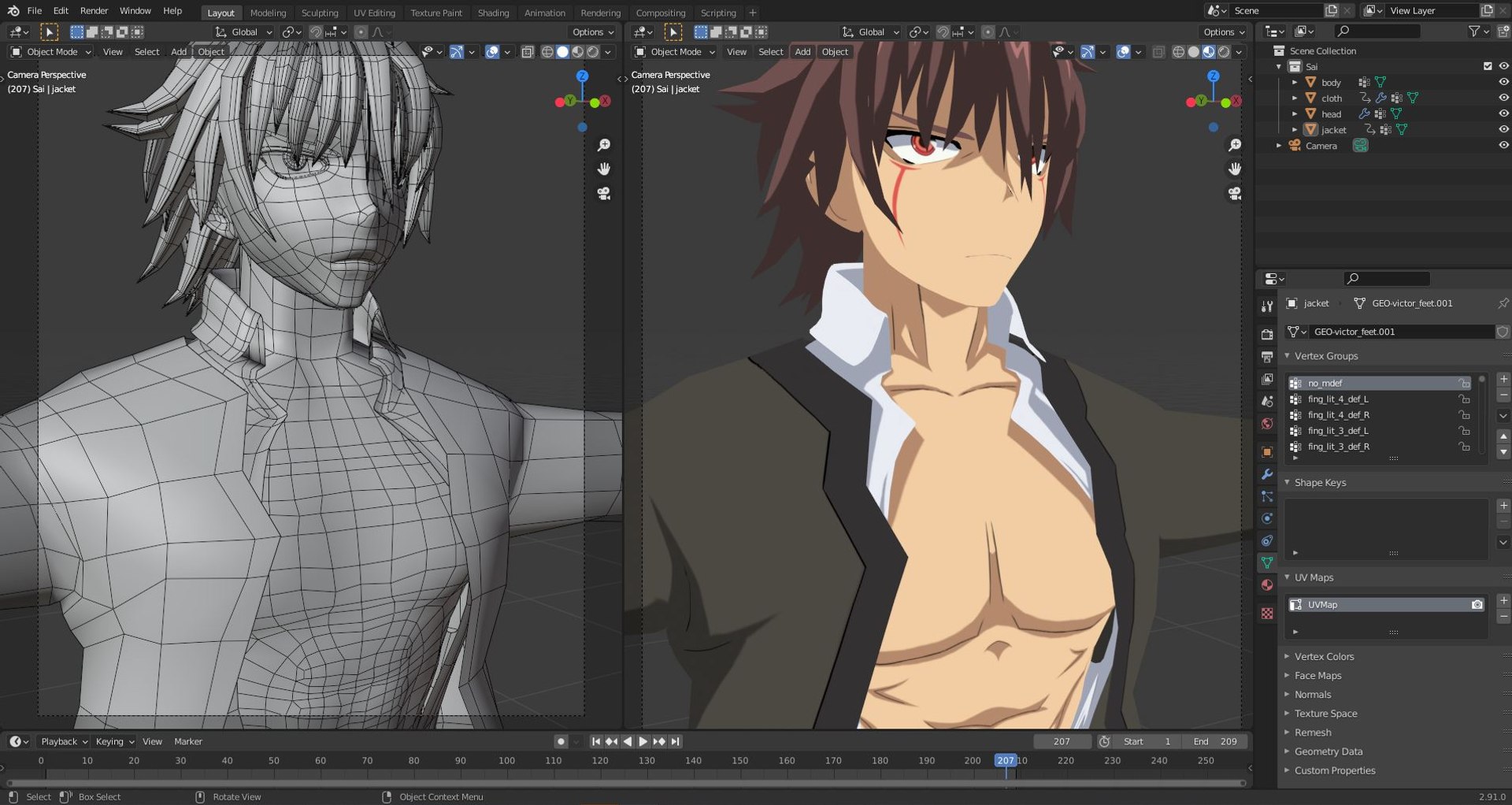Toggle visibility of the Camera collection
The width and height of the screenshot is (1512, 805).
(x=1503, y=146)
